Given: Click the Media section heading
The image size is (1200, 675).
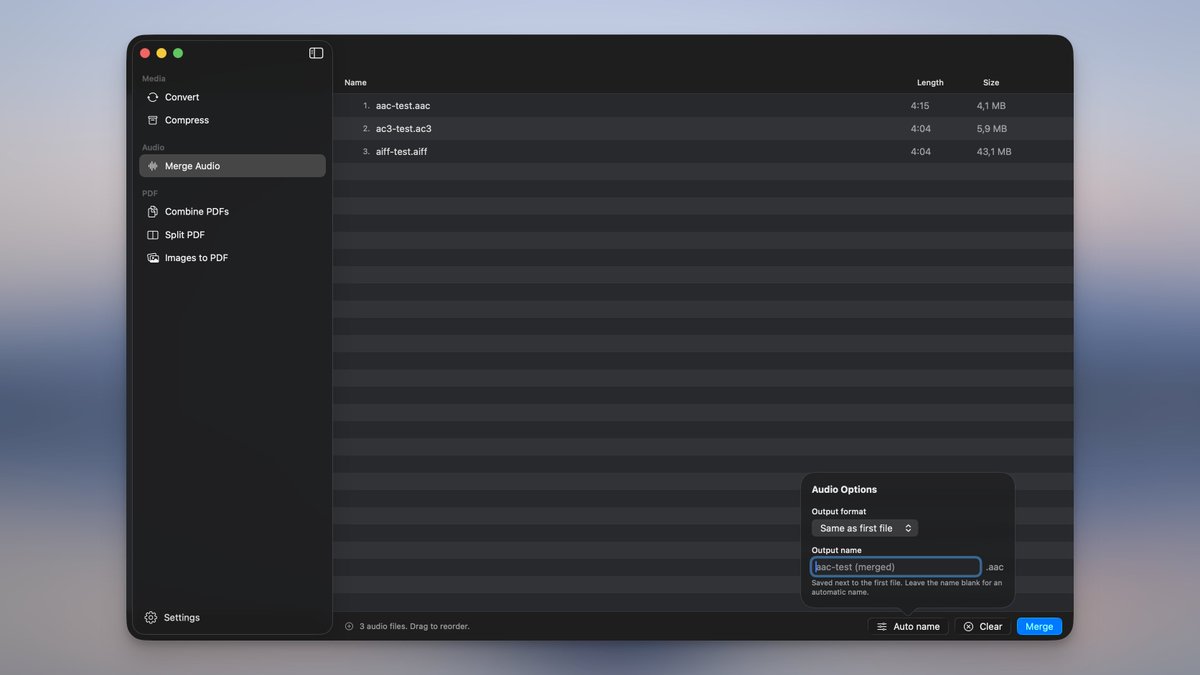Looking at the screenshot, I should point(154,78).
